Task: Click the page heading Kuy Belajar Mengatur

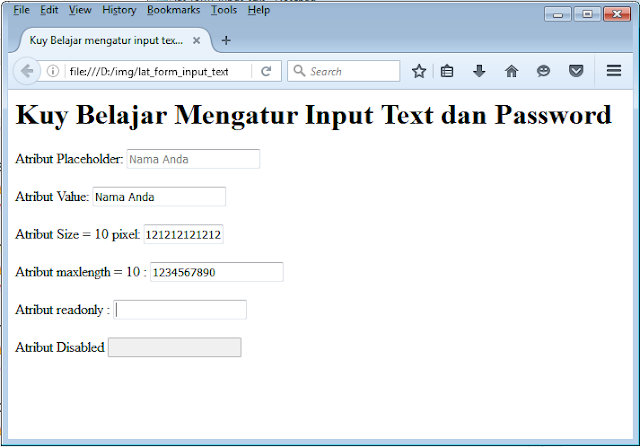Action: pos(313,115)
